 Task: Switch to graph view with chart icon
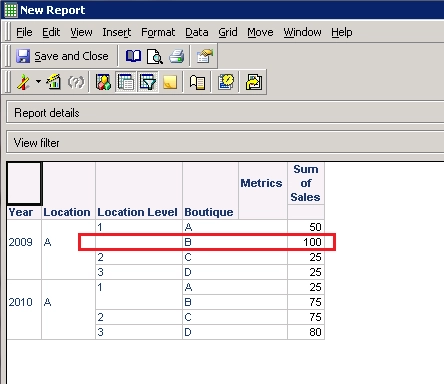coord(54,82)
